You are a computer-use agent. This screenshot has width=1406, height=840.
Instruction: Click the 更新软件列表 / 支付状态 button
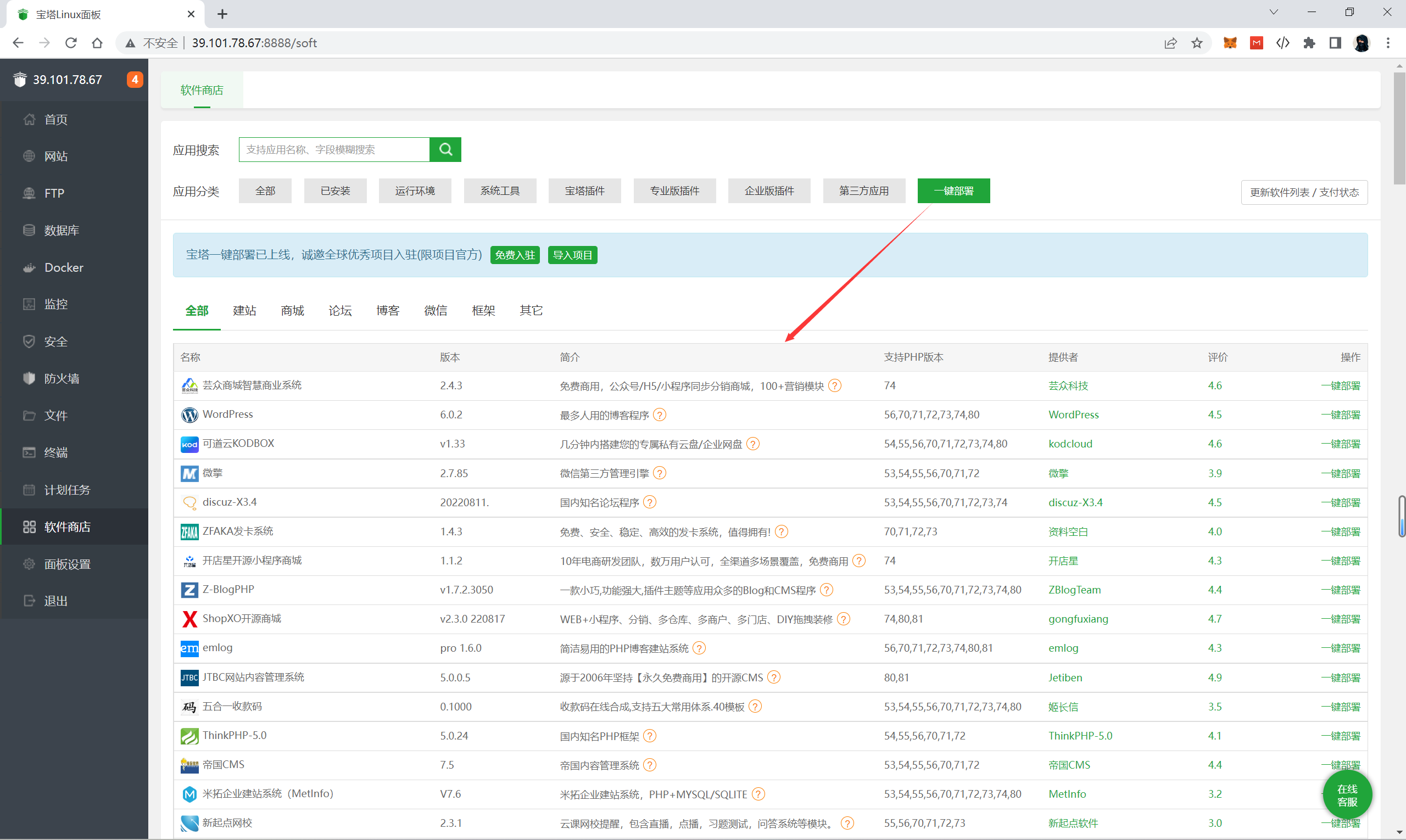click(1303, 193)
